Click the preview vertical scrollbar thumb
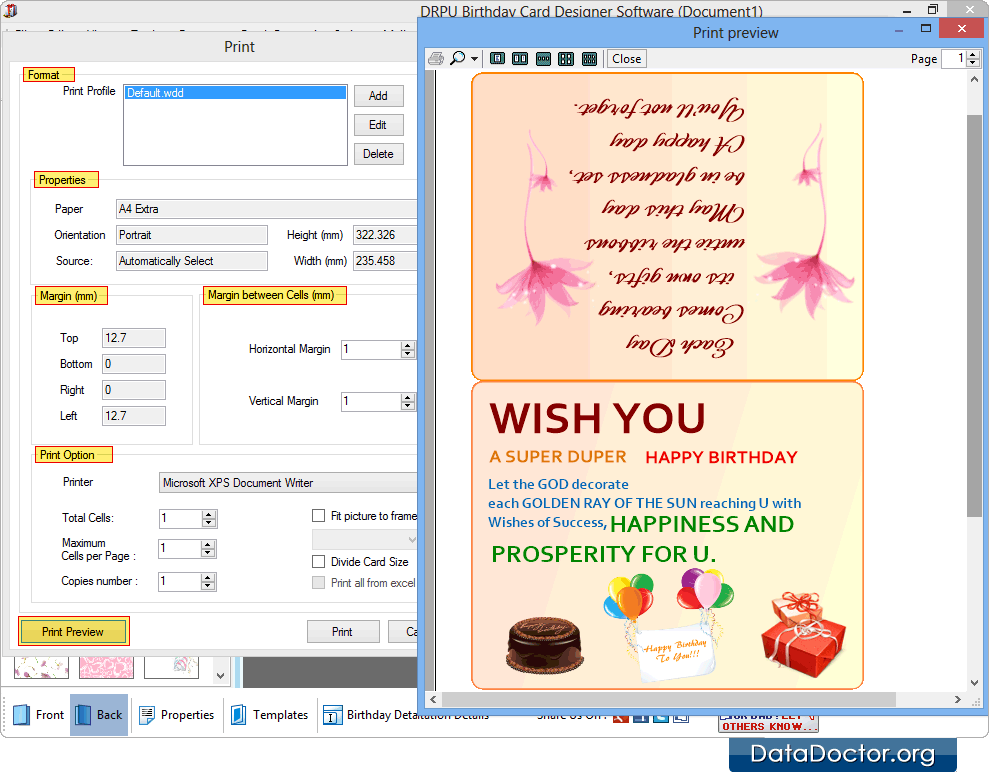Viewport: 989px width, 772px height. 974,315
